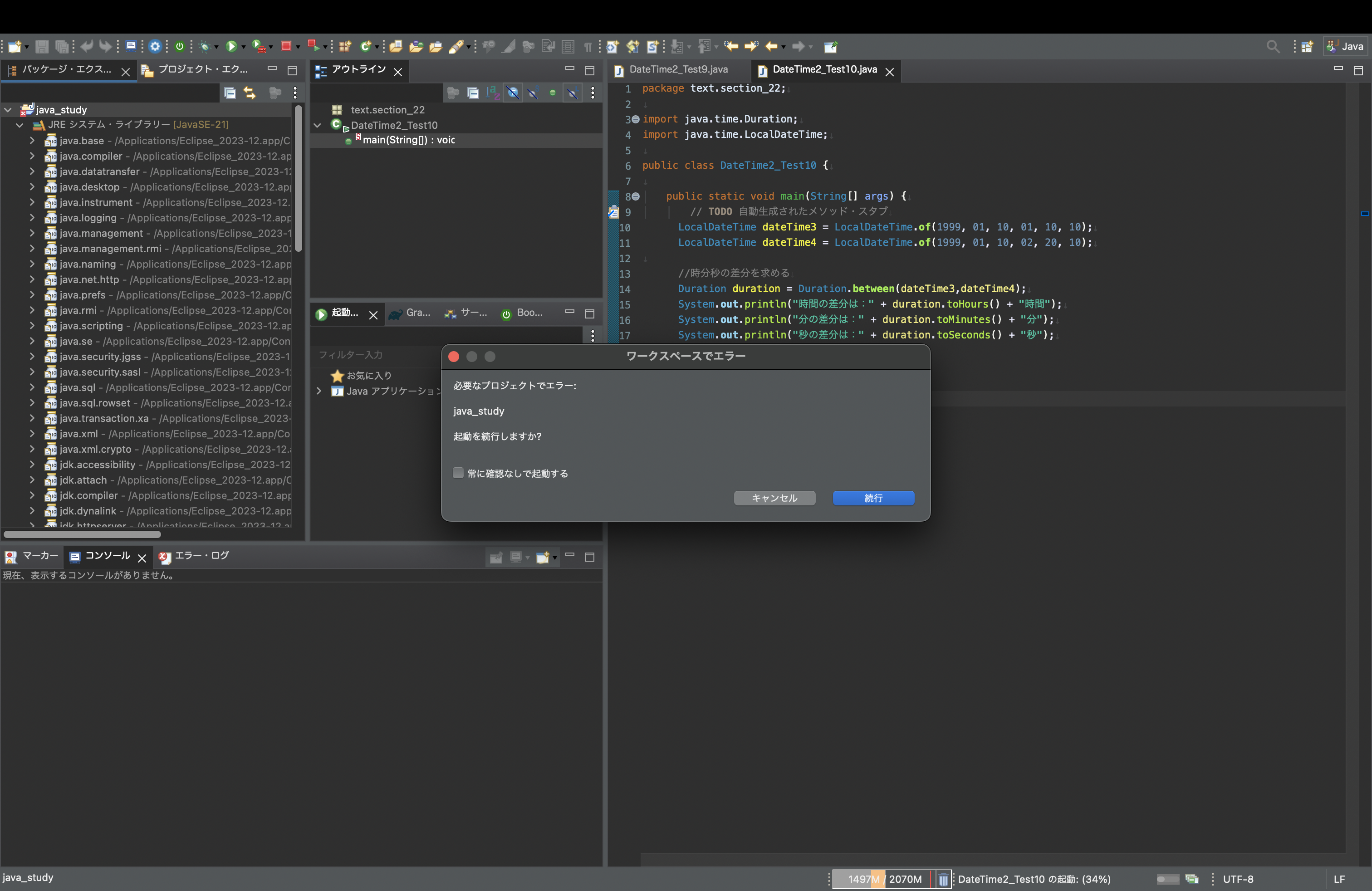Click the New Java Class toolbar icon
Screen dimensions: 1372x891
coord(366,47)
